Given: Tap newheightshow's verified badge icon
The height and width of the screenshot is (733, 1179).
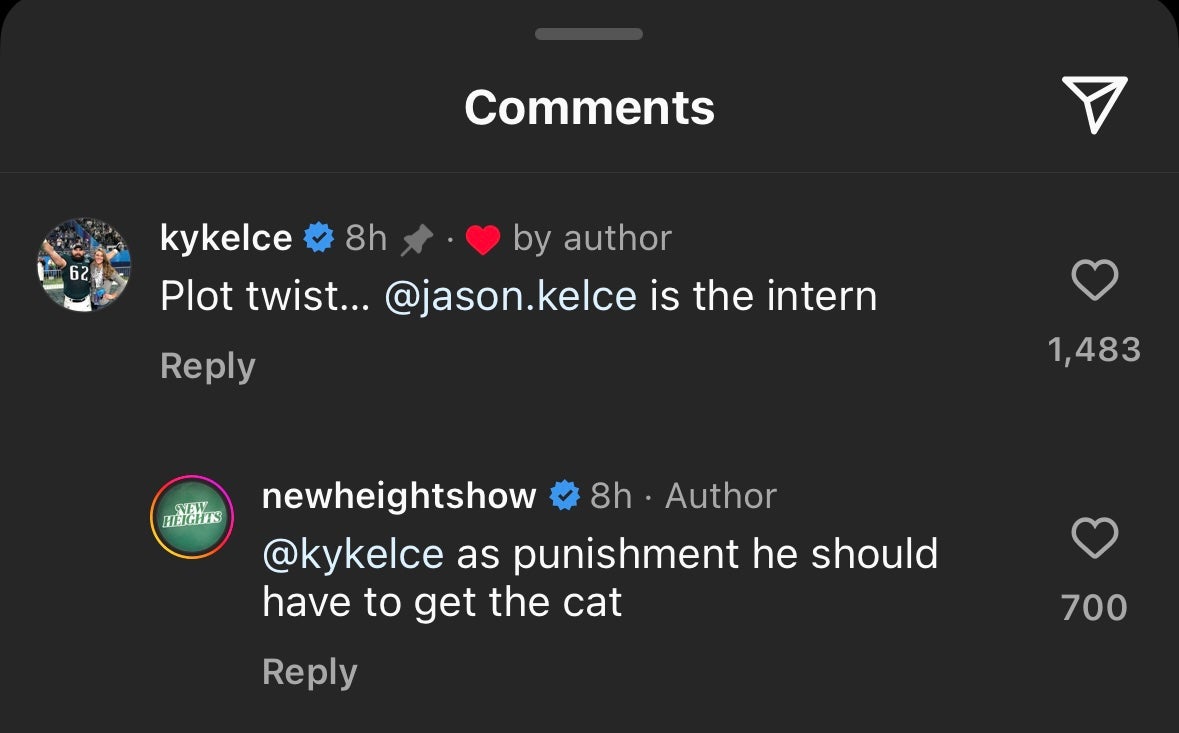Looking at the screenshot, I should coord(565,495).
